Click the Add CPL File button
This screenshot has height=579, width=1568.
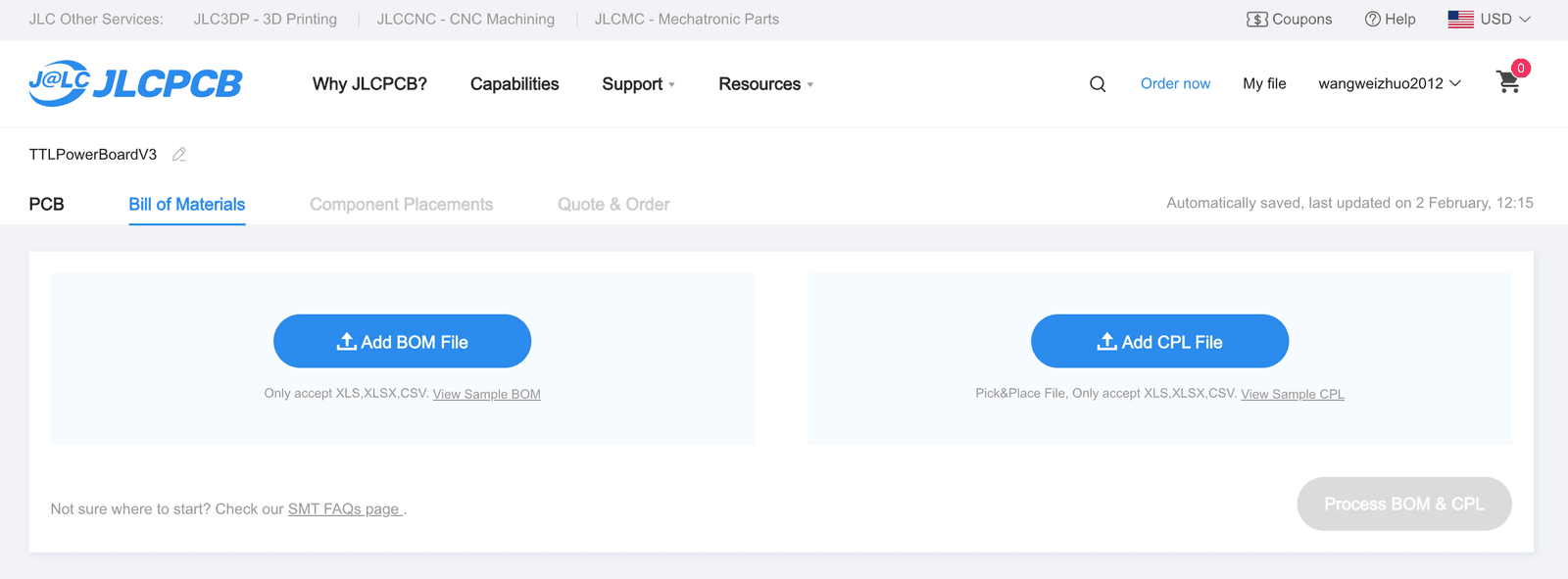coord(1159,341)
